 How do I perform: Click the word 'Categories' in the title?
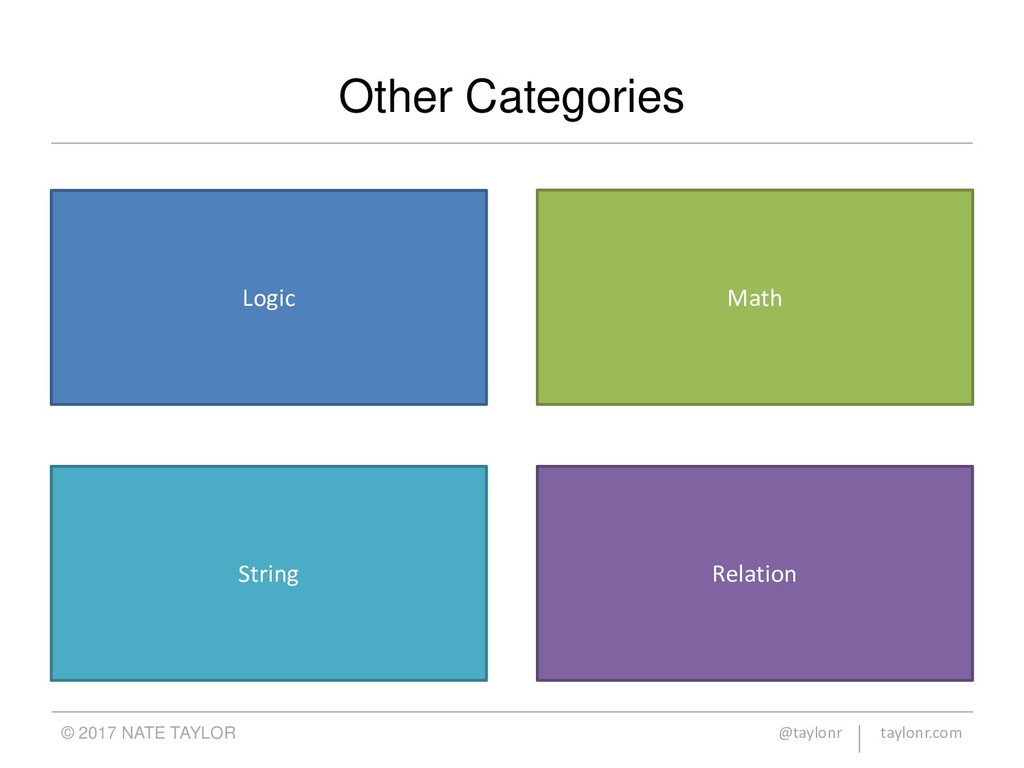(575, 98)
